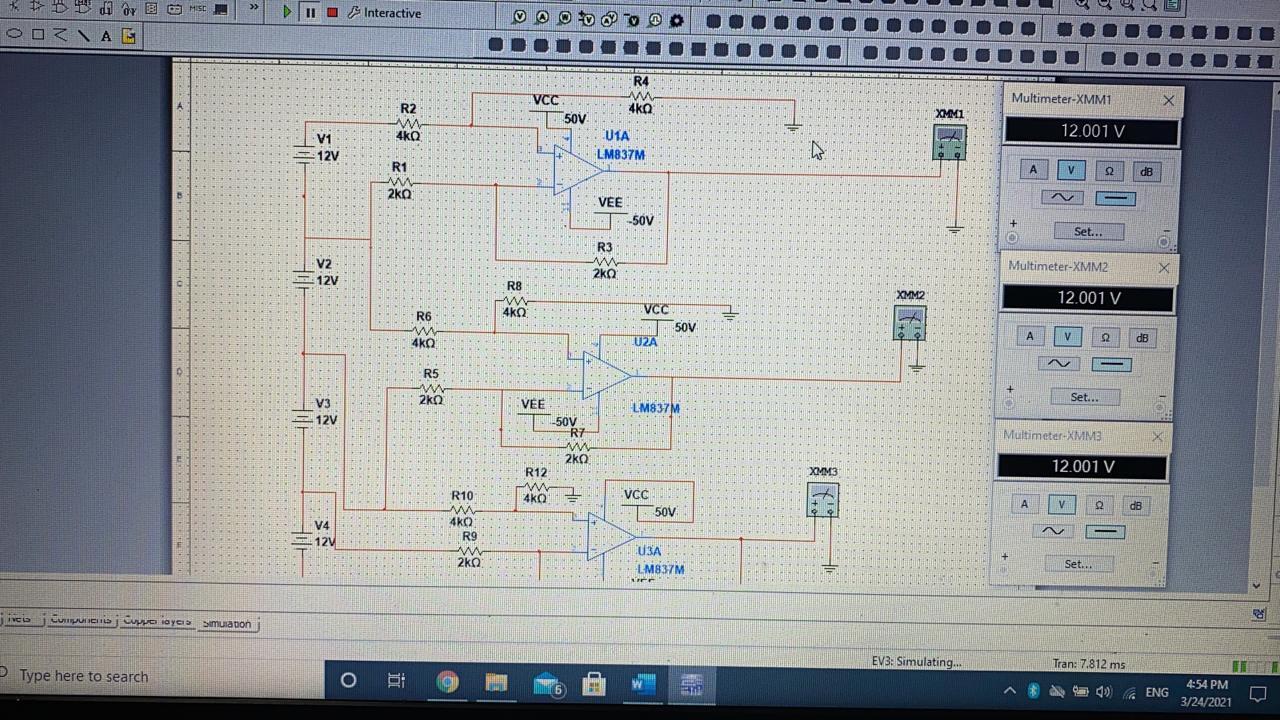1280x720 pixels.
Task: Set Multimeter-XMM3 to voltmeter V mode
Action: [1061, 504]
